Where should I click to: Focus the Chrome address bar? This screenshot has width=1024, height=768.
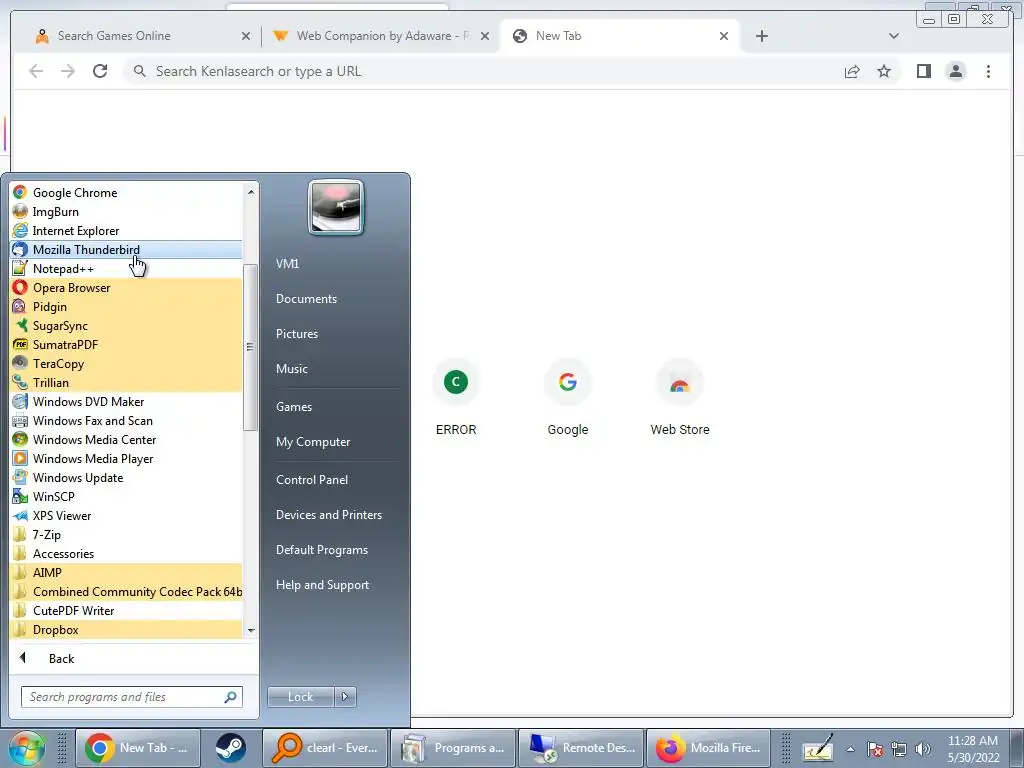click(x=483, y=71)
